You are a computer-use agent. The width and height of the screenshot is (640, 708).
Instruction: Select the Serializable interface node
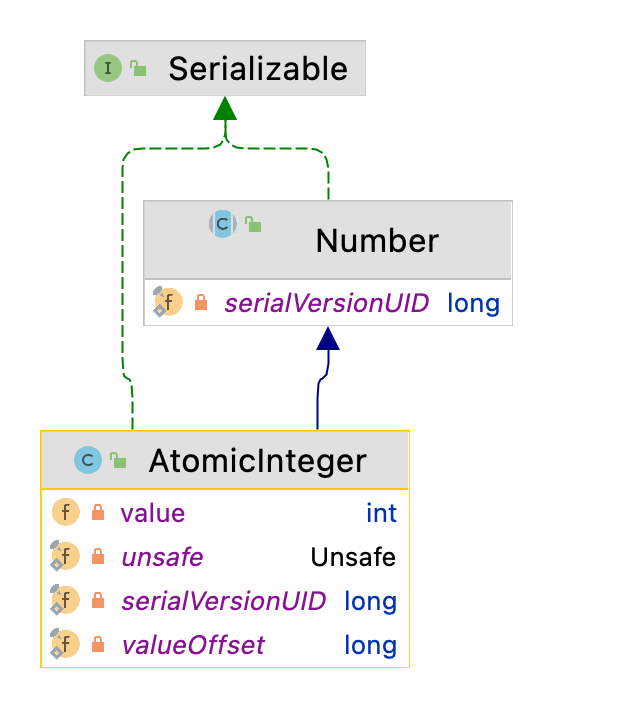(x=225, y=68)
